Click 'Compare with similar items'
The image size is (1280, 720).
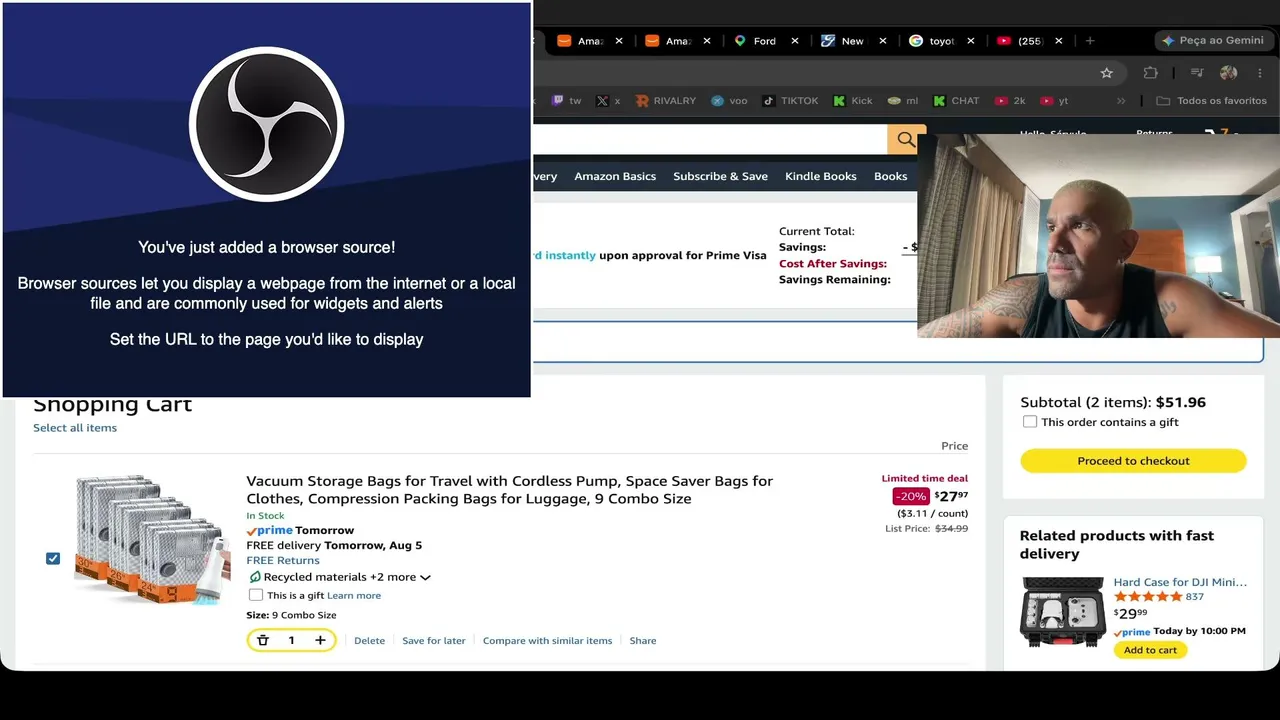[547, 641]
